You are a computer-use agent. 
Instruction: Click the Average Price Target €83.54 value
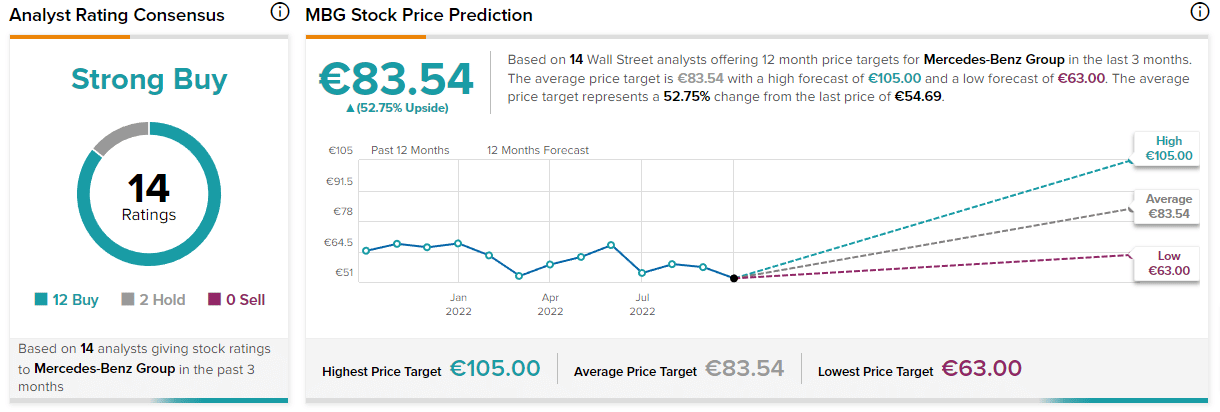pyautogui.click(x=744, y=369)
